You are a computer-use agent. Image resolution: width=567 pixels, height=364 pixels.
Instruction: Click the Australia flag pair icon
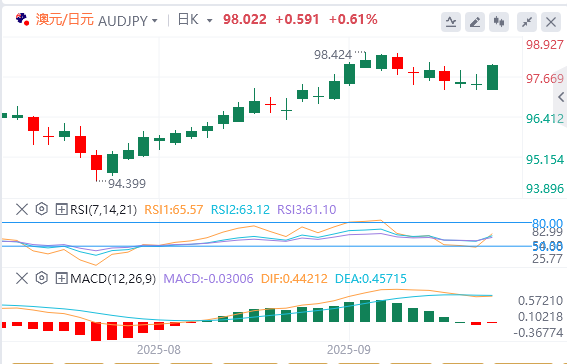(22, 19)
